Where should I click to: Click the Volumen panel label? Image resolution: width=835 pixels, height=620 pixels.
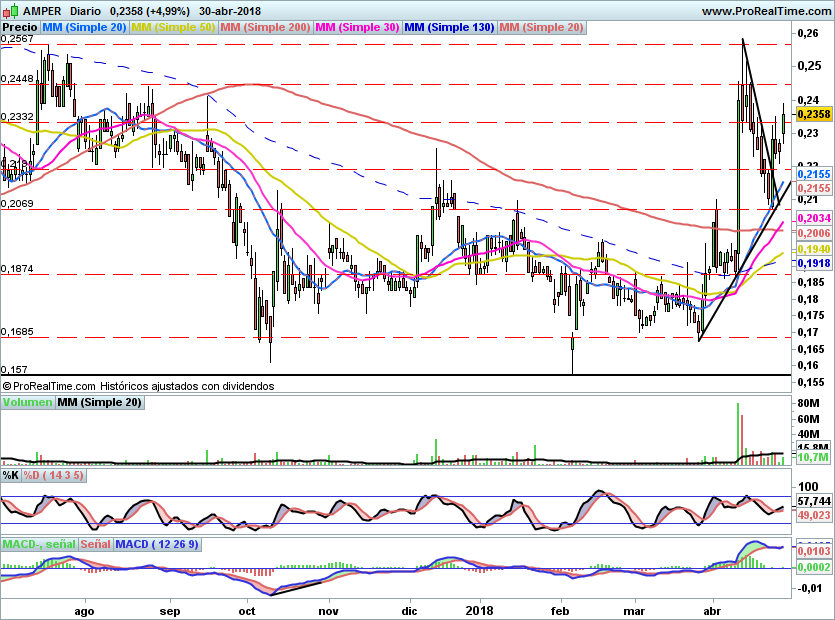[x=27, y=403]
